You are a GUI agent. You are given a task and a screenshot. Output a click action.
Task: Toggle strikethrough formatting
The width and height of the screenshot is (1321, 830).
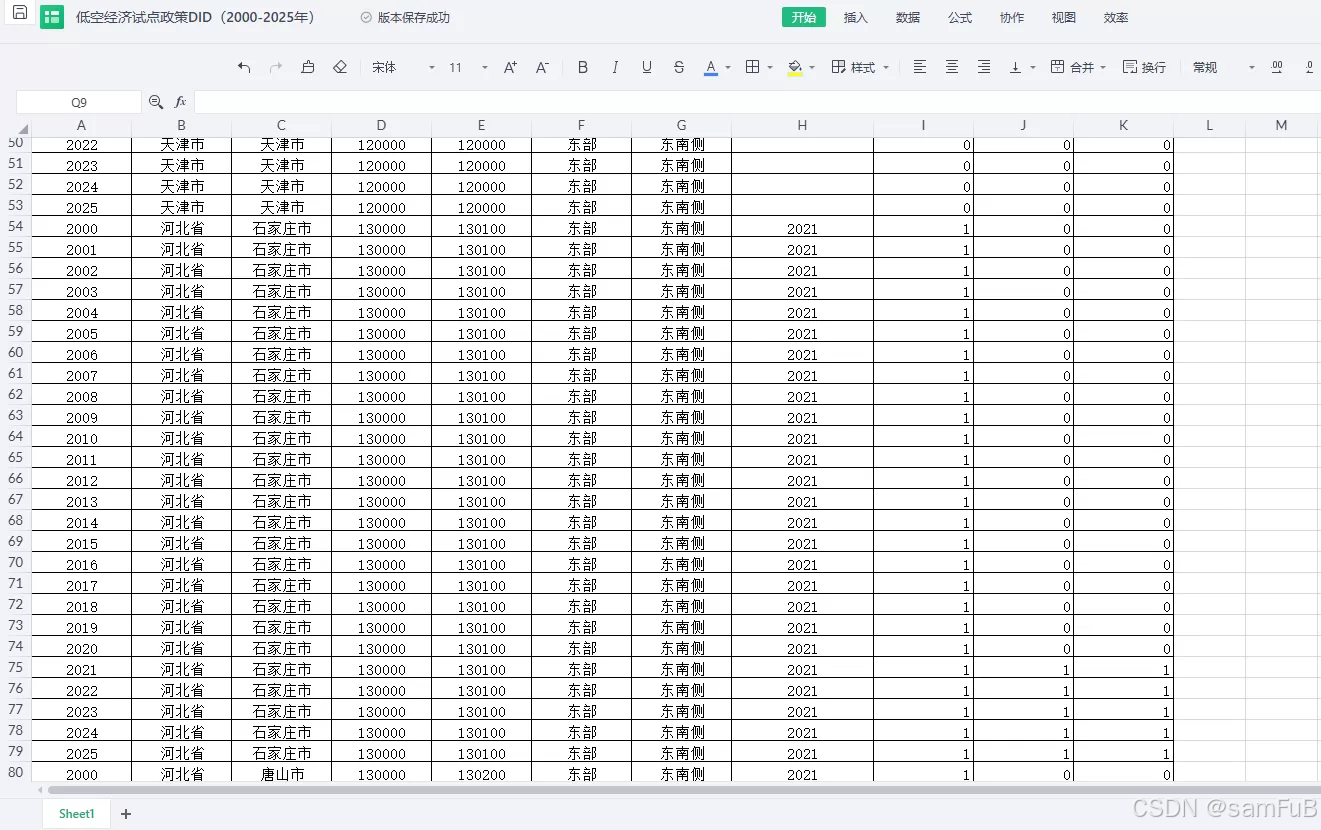coord(679,67)
